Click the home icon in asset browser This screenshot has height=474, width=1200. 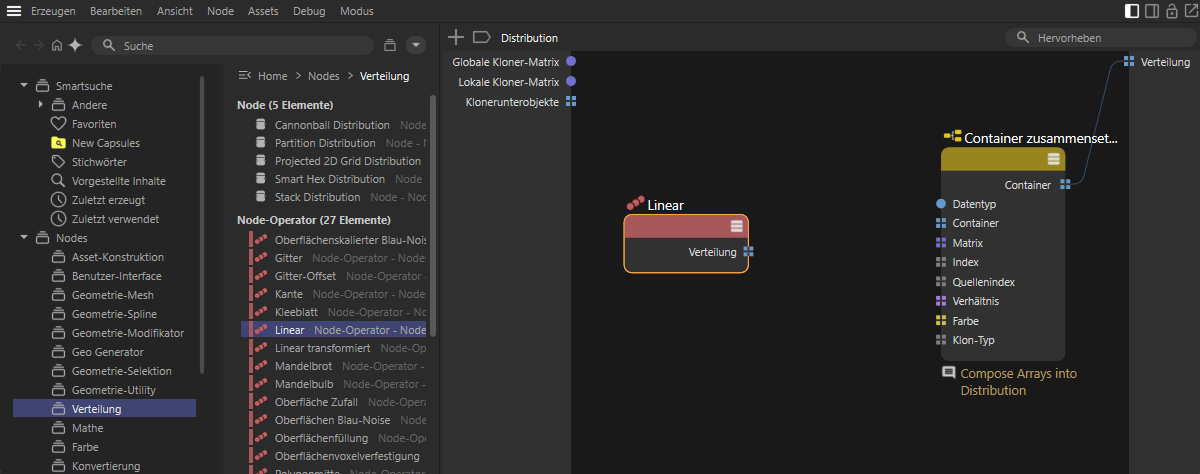tap(57, 45)
